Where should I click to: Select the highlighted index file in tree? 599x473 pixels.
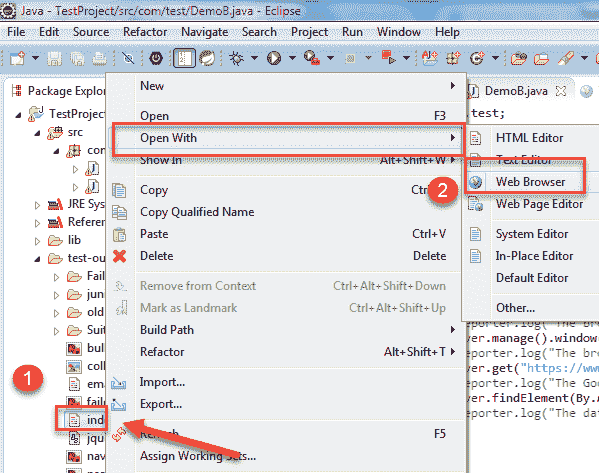85,420
